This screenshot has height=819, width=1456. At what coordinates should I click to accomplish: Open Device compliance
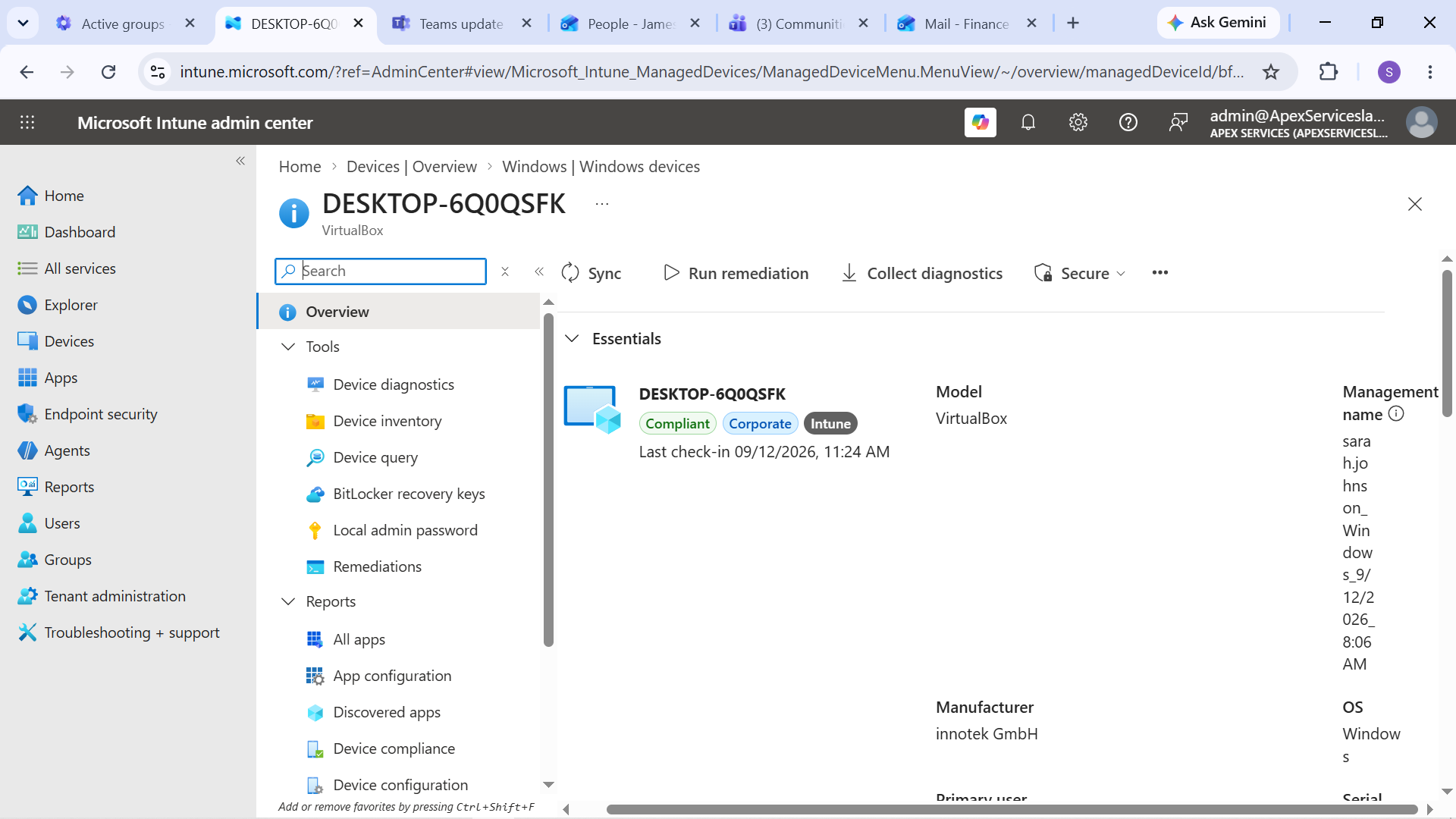[394, 748]
